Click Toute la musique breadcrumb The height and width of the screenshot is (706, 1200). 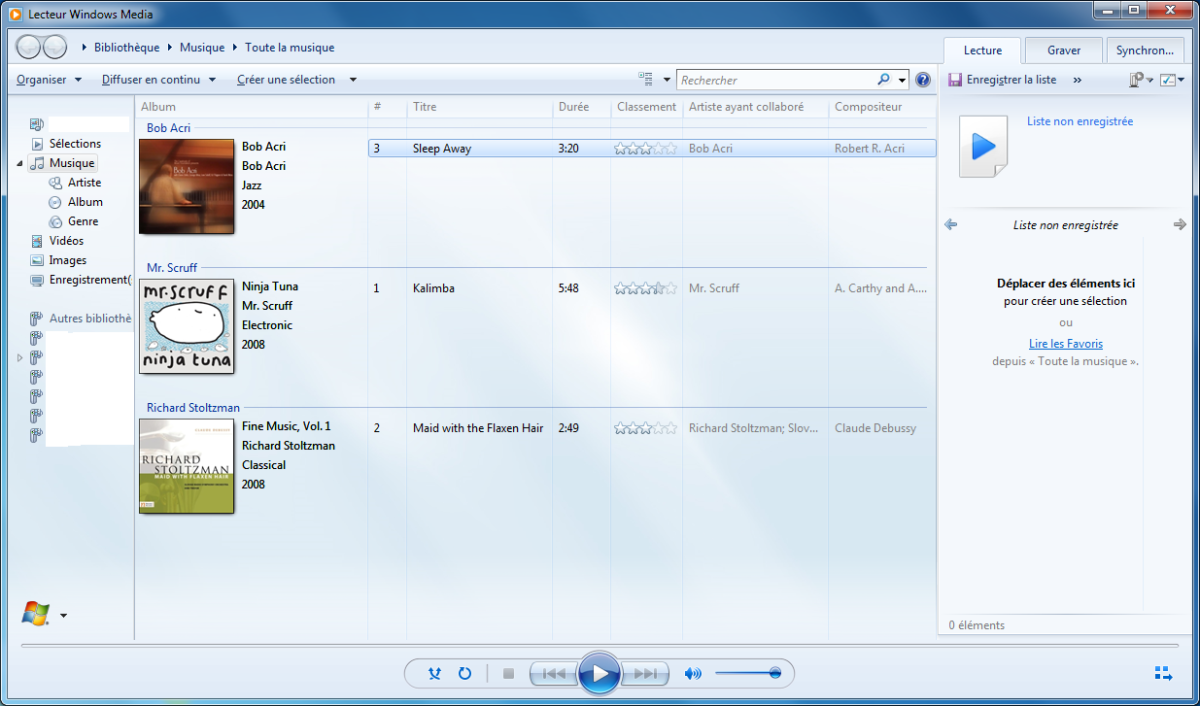(x=290, y=47)
